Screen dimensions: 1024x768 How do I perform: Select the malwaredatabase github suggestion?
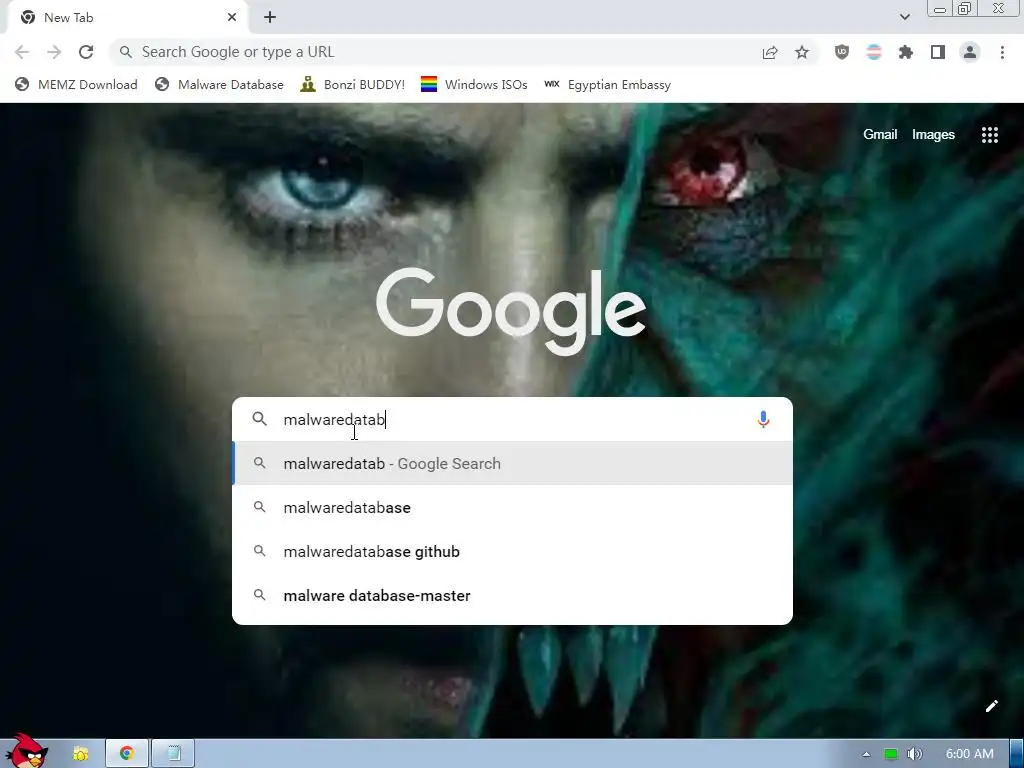tap(513, 552)
